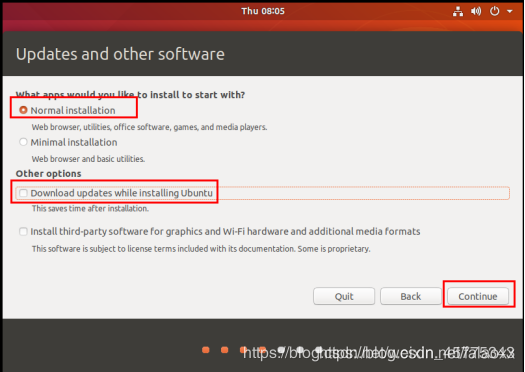Screen dimensions: 525x372
Task: Open the Thu 08:05 clock menu
Action: click(x=263, y=11)
